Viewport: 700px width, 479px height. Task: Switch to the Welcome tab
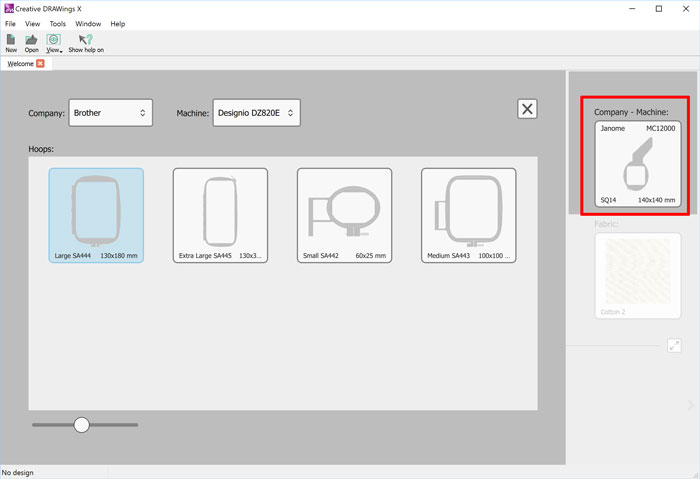point(20,64)
